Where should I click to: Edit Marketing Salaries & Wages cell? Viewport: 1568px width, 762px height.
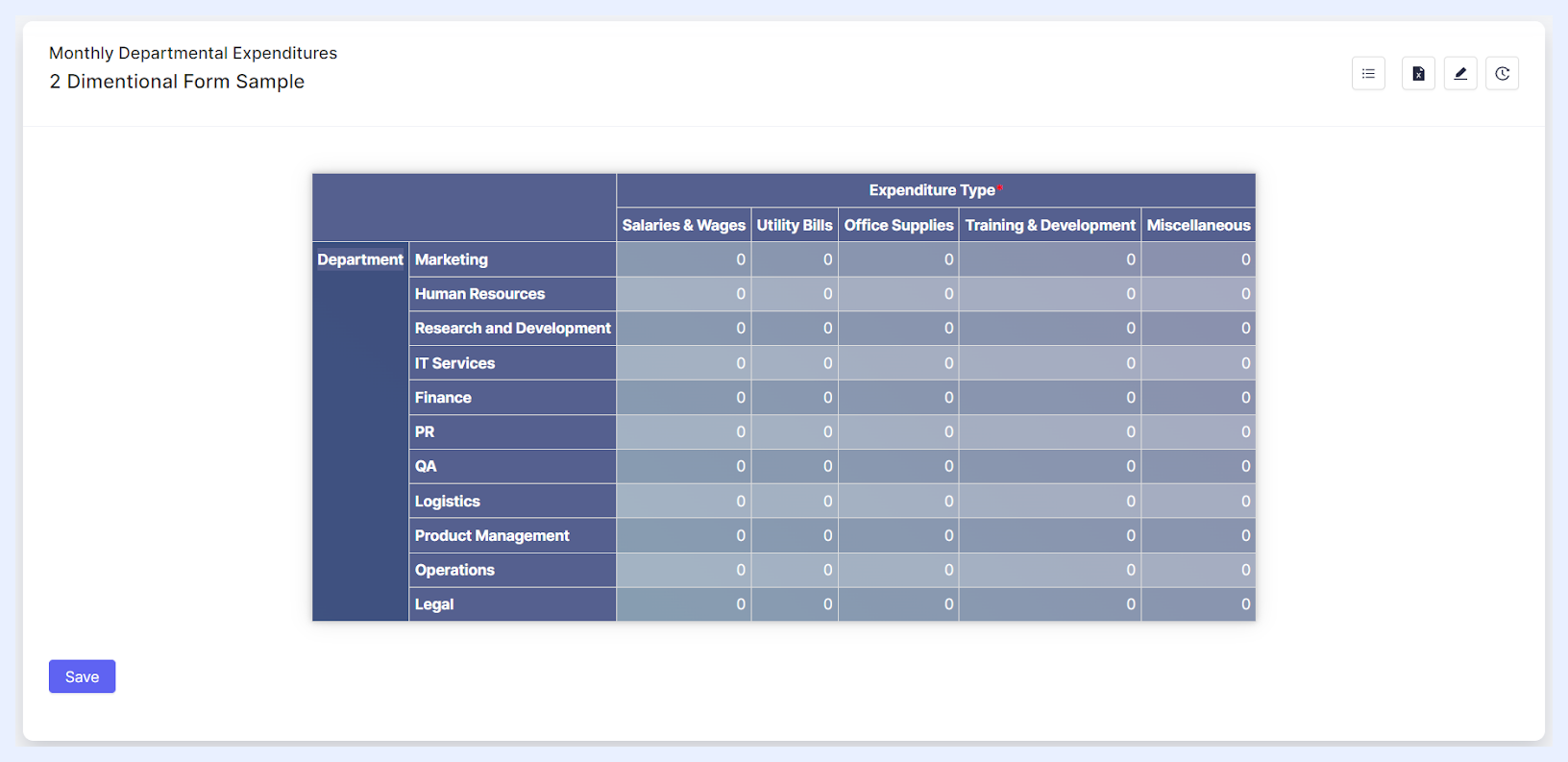click(x=684, y=259)
